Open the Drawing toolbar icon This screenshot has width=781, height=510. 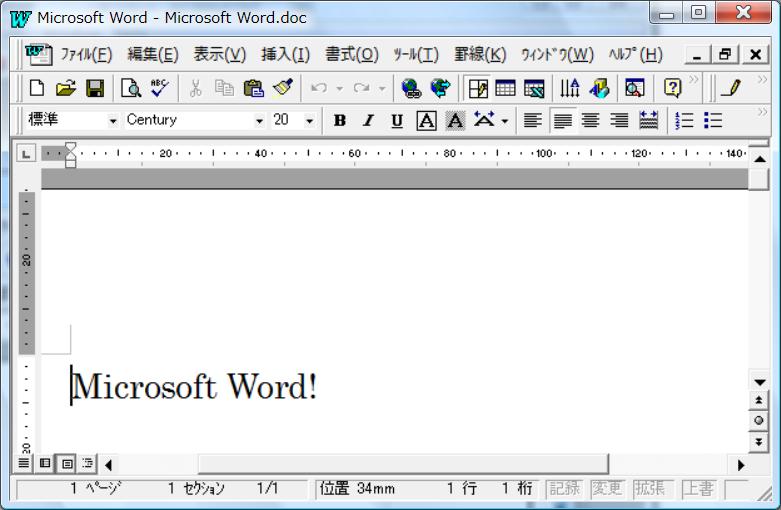(599, 89)
